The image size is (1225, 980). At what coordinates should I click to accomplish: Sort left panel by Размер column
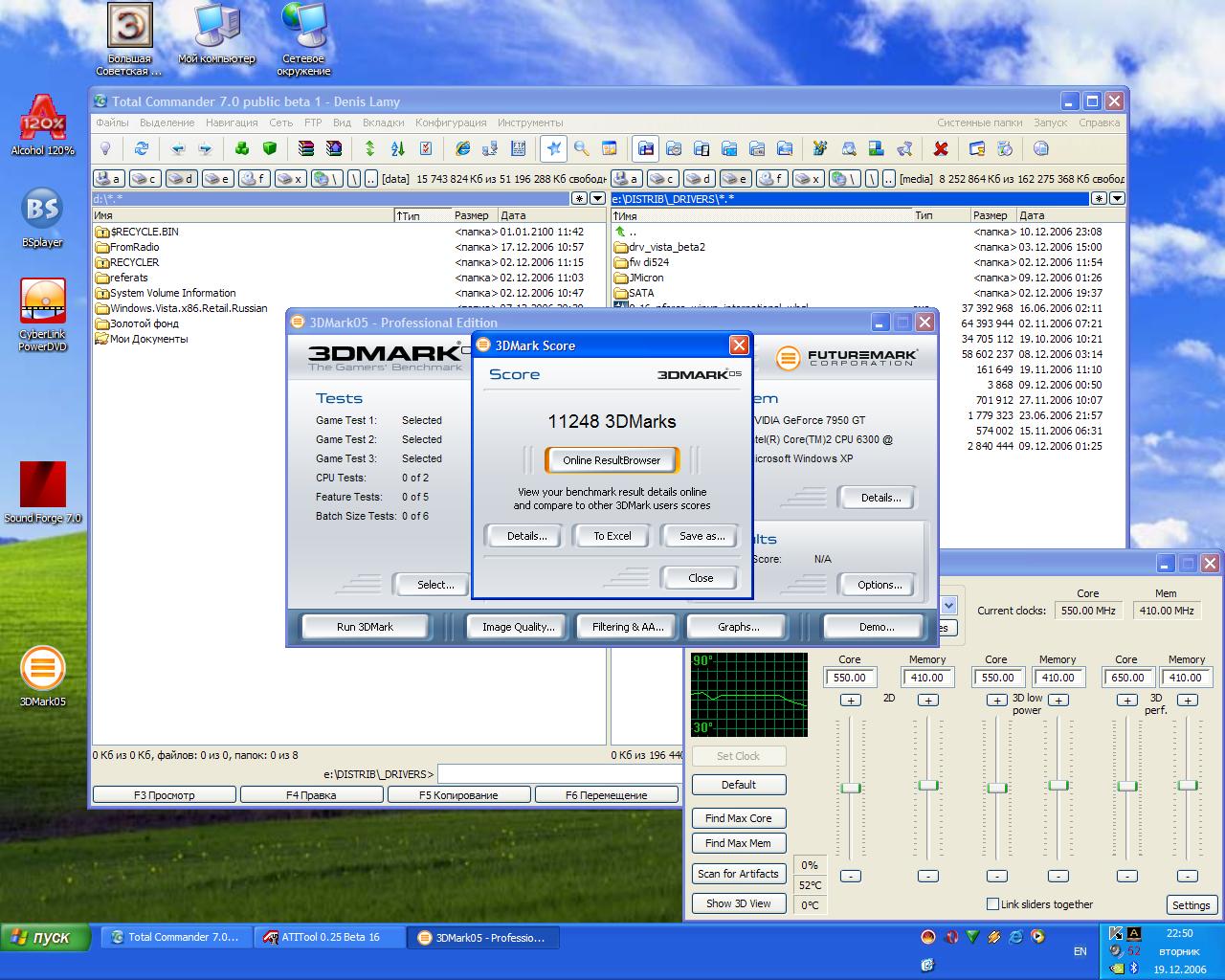[x=474, y=215]
